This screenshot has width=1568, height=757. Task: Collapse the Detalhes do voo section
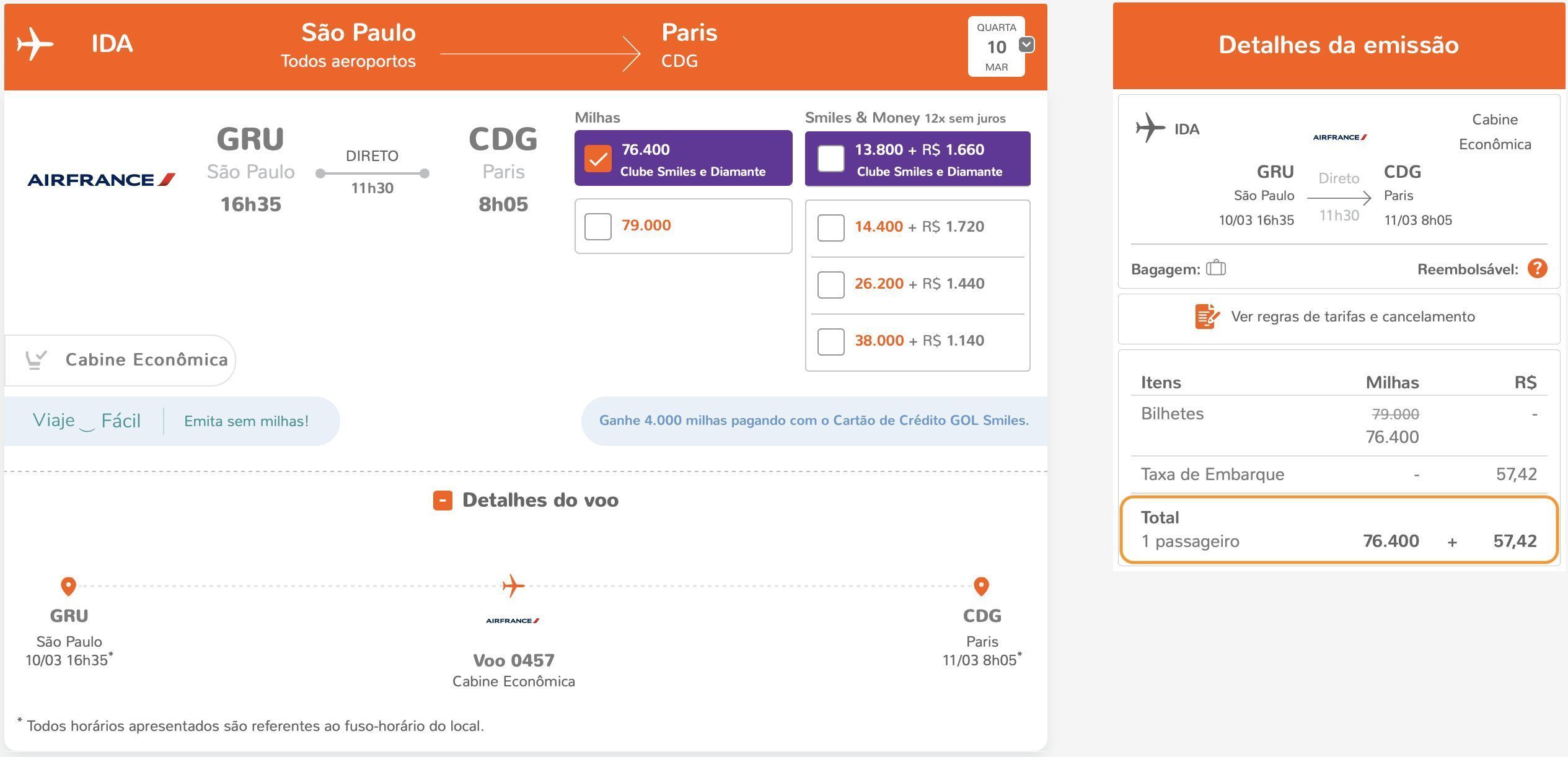point(443,501)
